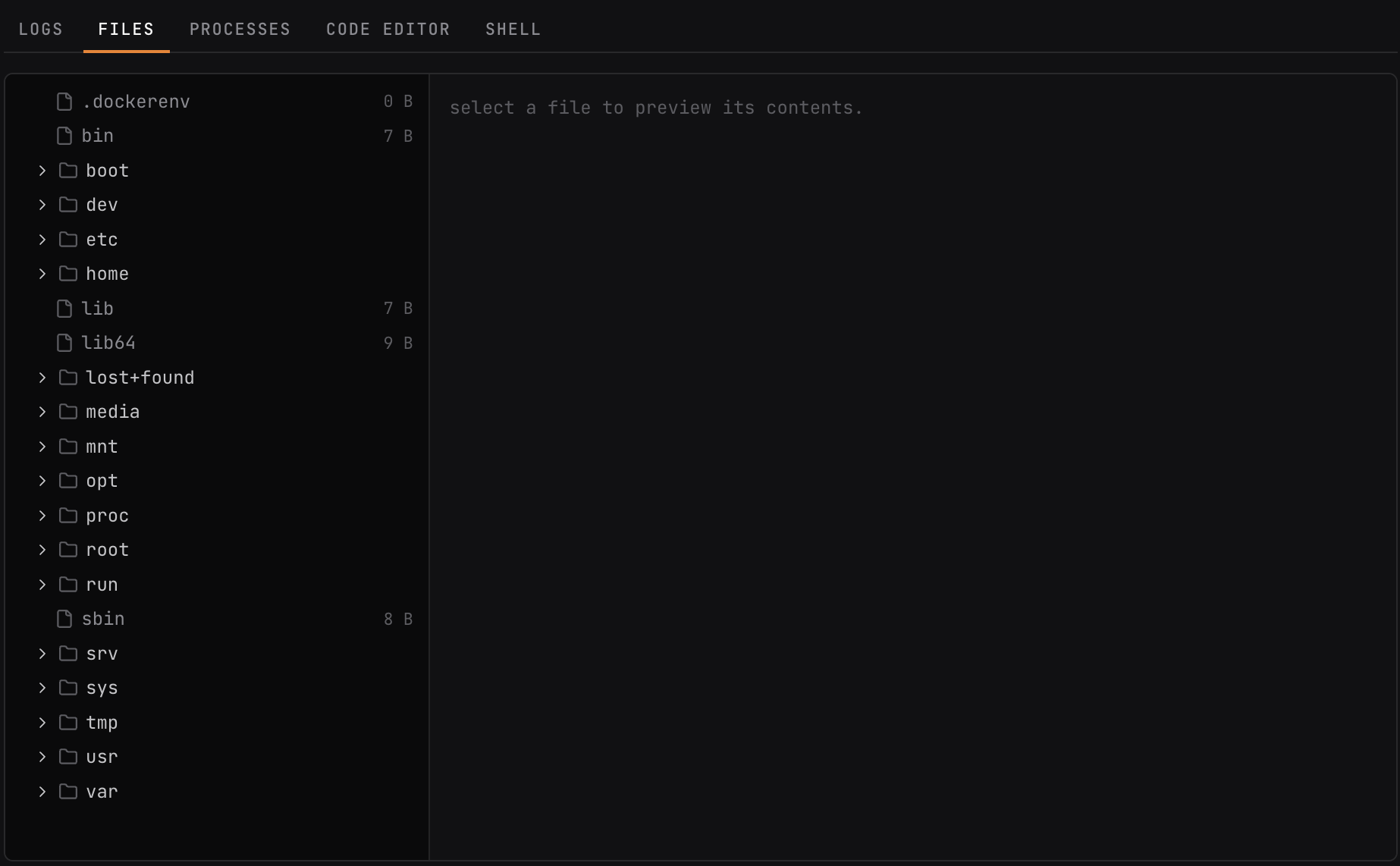Click the bin file icon
The image size is (1400, 866).
64,136
